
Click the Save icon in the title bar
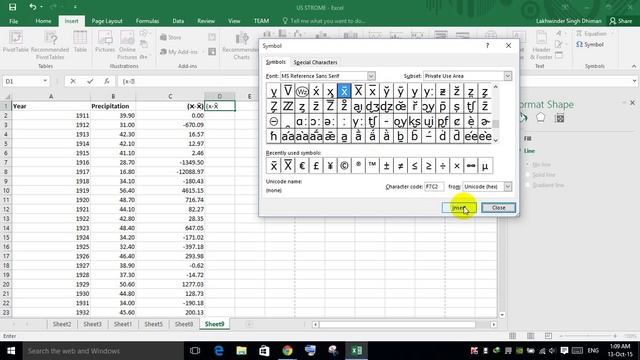[x=13, y=7]
